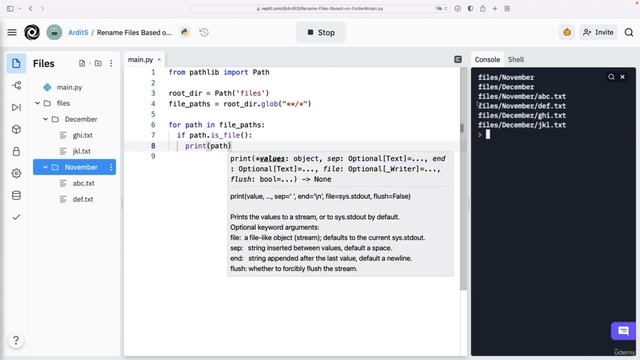Open search via the magnifier icon in the header

(629, 32)
